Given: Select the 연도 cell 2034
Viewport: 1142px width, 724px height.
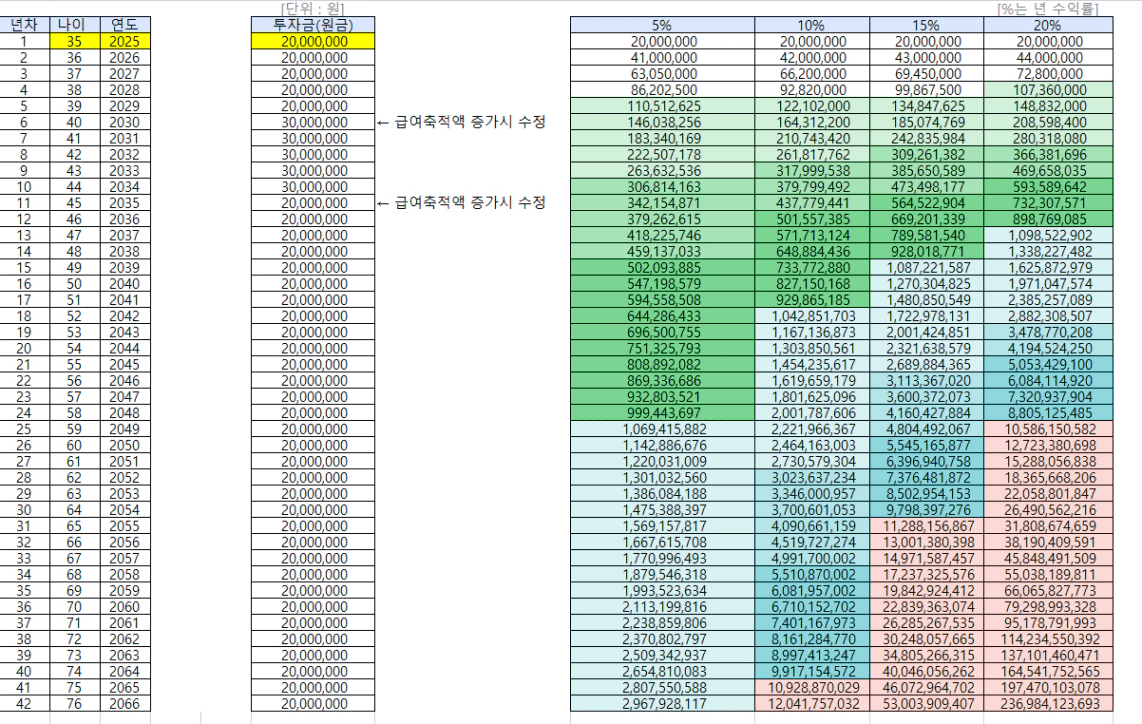Looking at the screenshot, I should tap(125, 187).
